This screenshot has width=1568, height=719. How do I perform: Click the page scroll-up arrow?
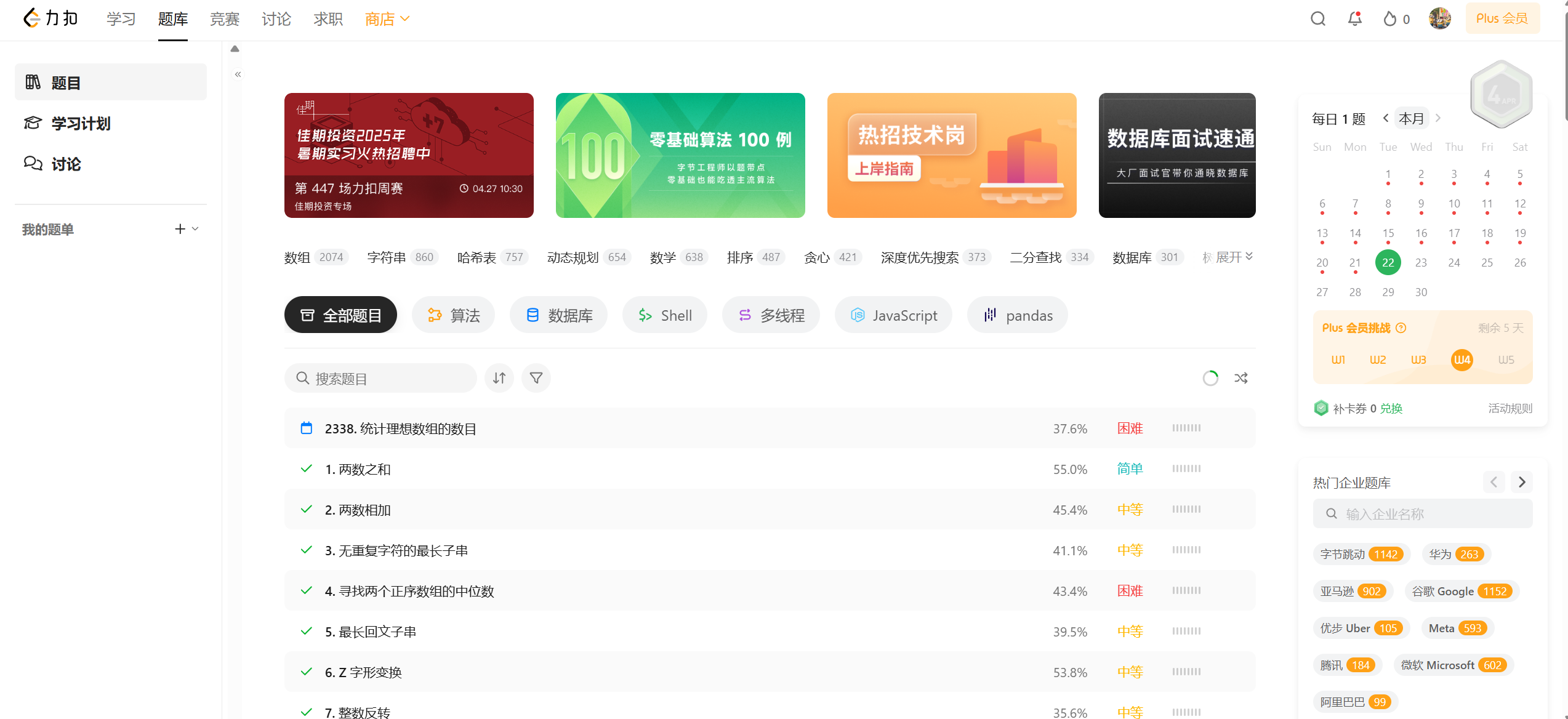click(235, 49)
